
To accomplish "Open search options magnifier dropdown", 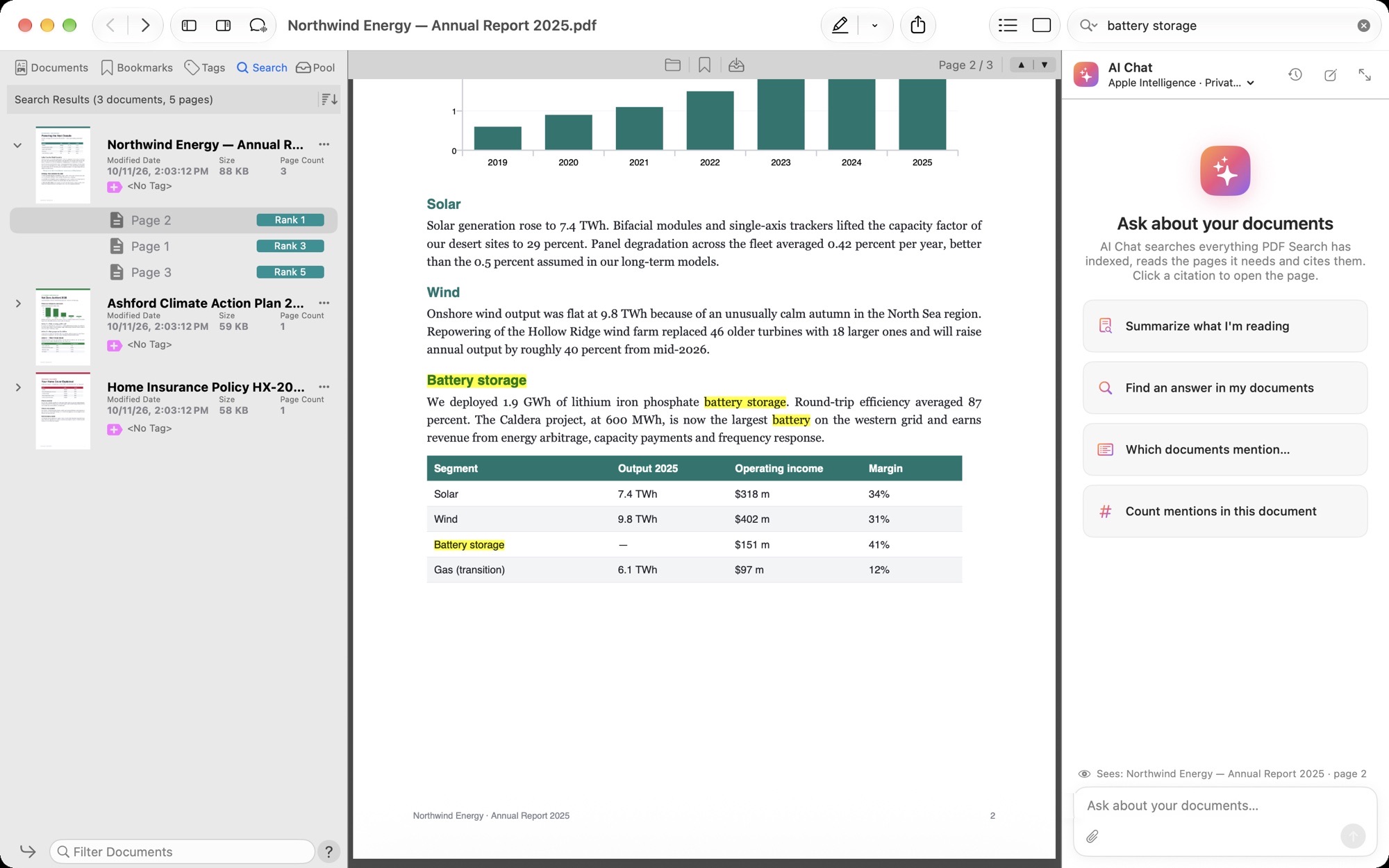I will [1088, 26].
